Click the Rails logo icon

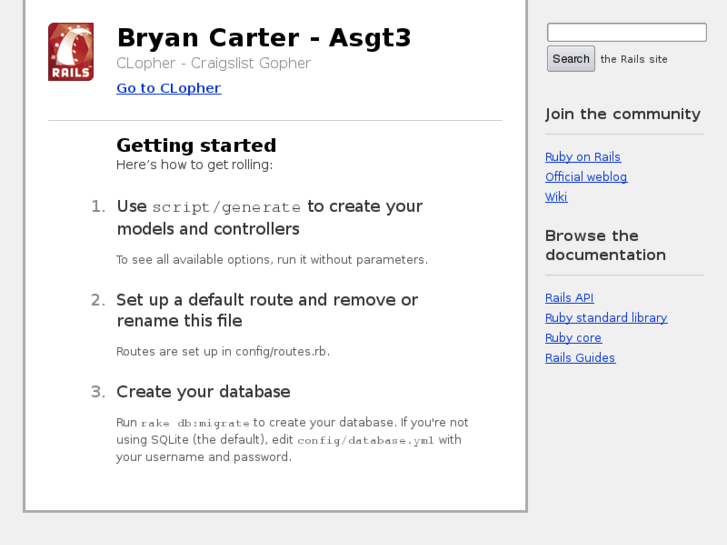[71, 52]
